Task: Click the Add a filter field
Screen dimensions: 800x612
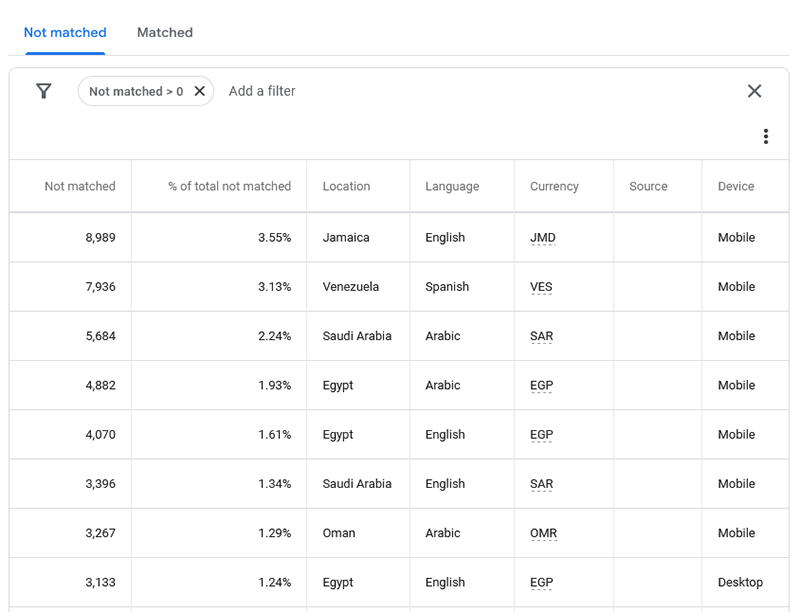Action: click(x=262, y=91)
